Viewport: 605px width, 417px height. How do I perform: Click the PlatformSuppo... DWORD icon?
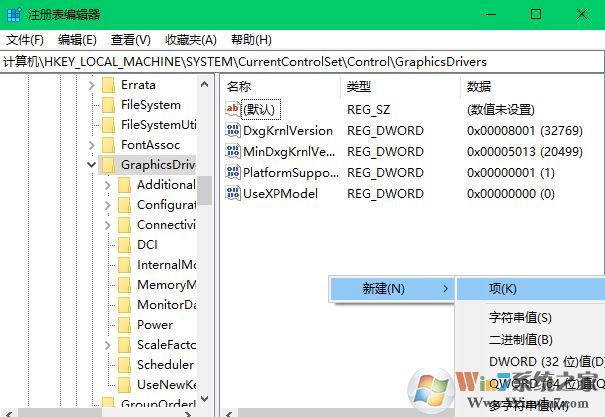(x=233, y=172)
